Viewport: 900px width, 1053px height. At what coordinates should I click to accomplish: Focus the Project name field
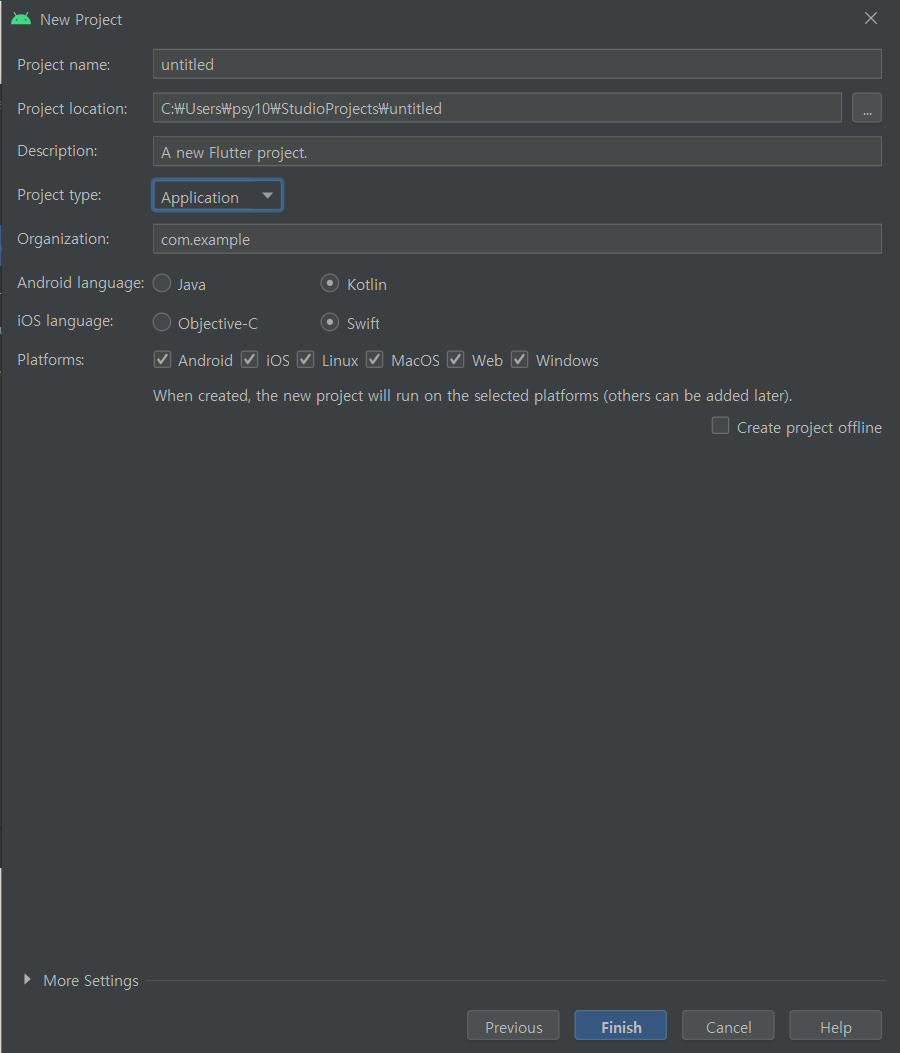coord(517,64)
